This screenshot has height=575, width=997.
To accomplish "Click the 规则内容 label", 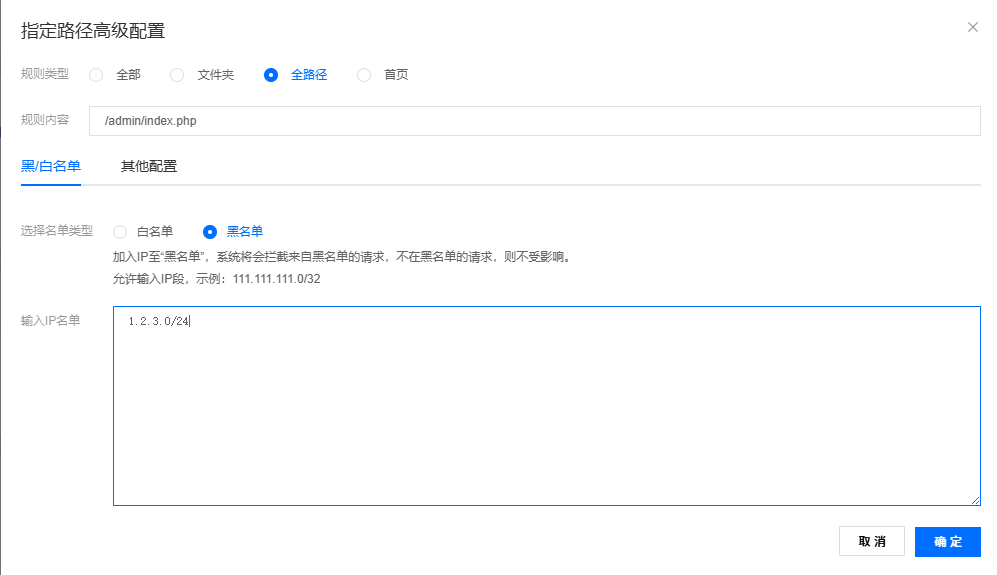I will 45,120.
